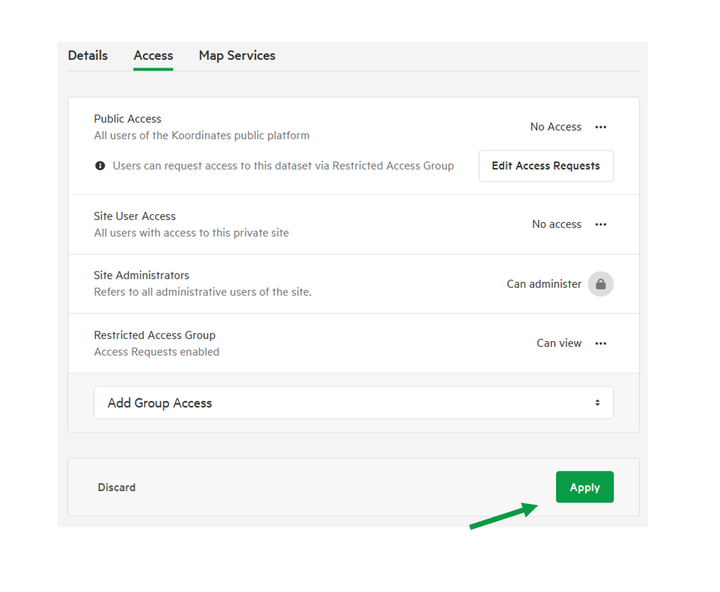This screenshot has width=720, height=592.
Task: Click the info icon beside access request note
Action: (100, 166)
